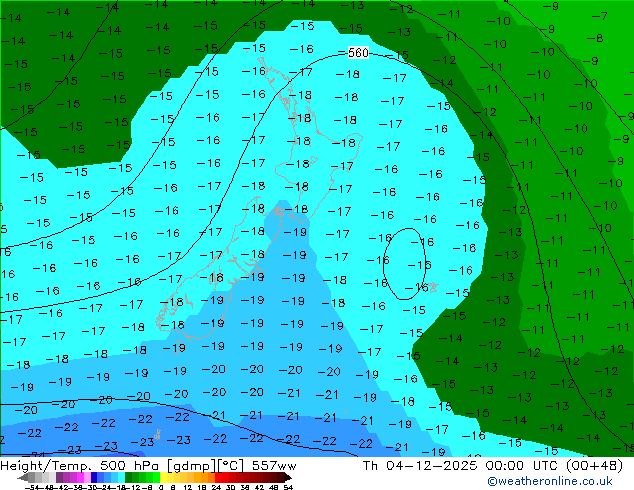This screenshot has height=490, width=634.
Task: Pick the dark green -12 legend swatch
Action: tap(128, 477)
